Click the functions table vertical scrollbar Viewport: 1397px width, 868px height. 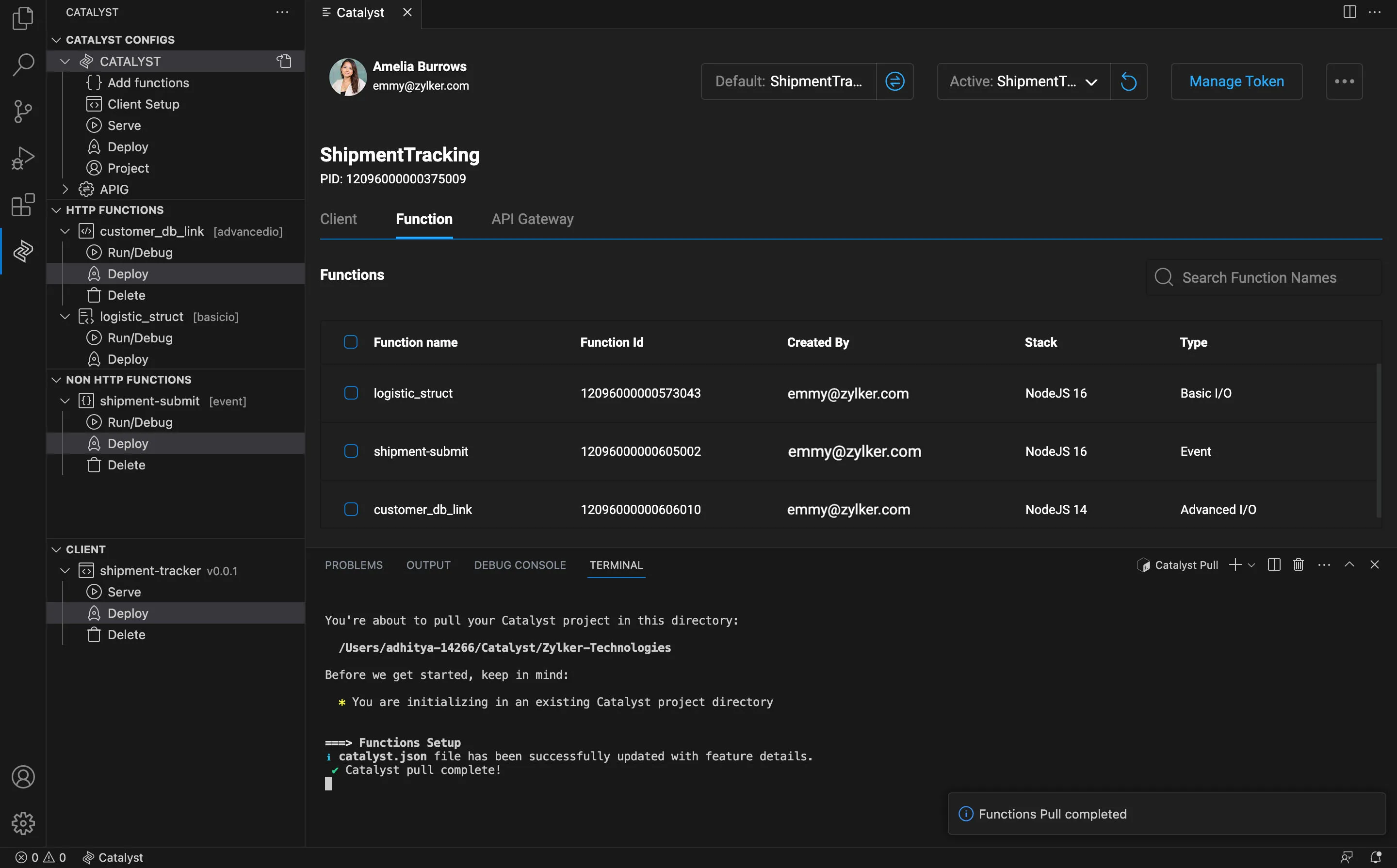pos(1378,440)
